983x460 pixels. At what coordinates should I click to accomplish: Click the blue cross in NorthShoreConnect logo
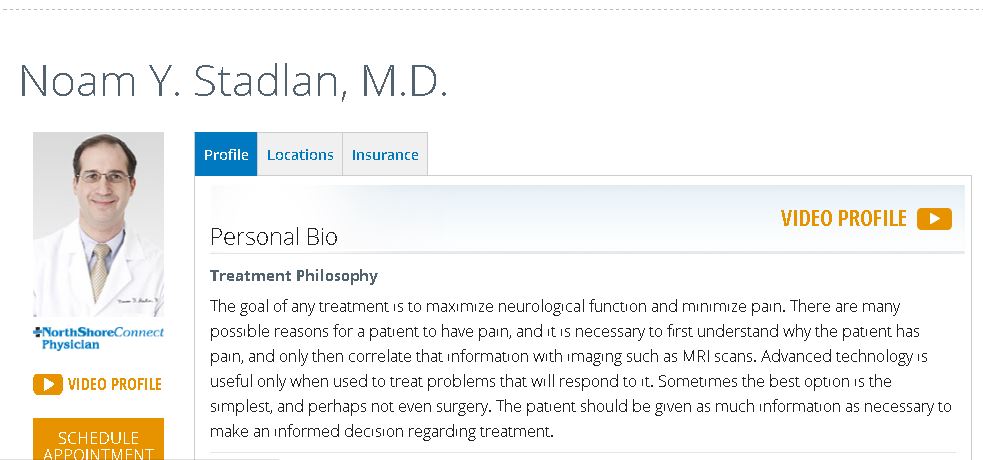pyautogui.click(x=38, y=332)
